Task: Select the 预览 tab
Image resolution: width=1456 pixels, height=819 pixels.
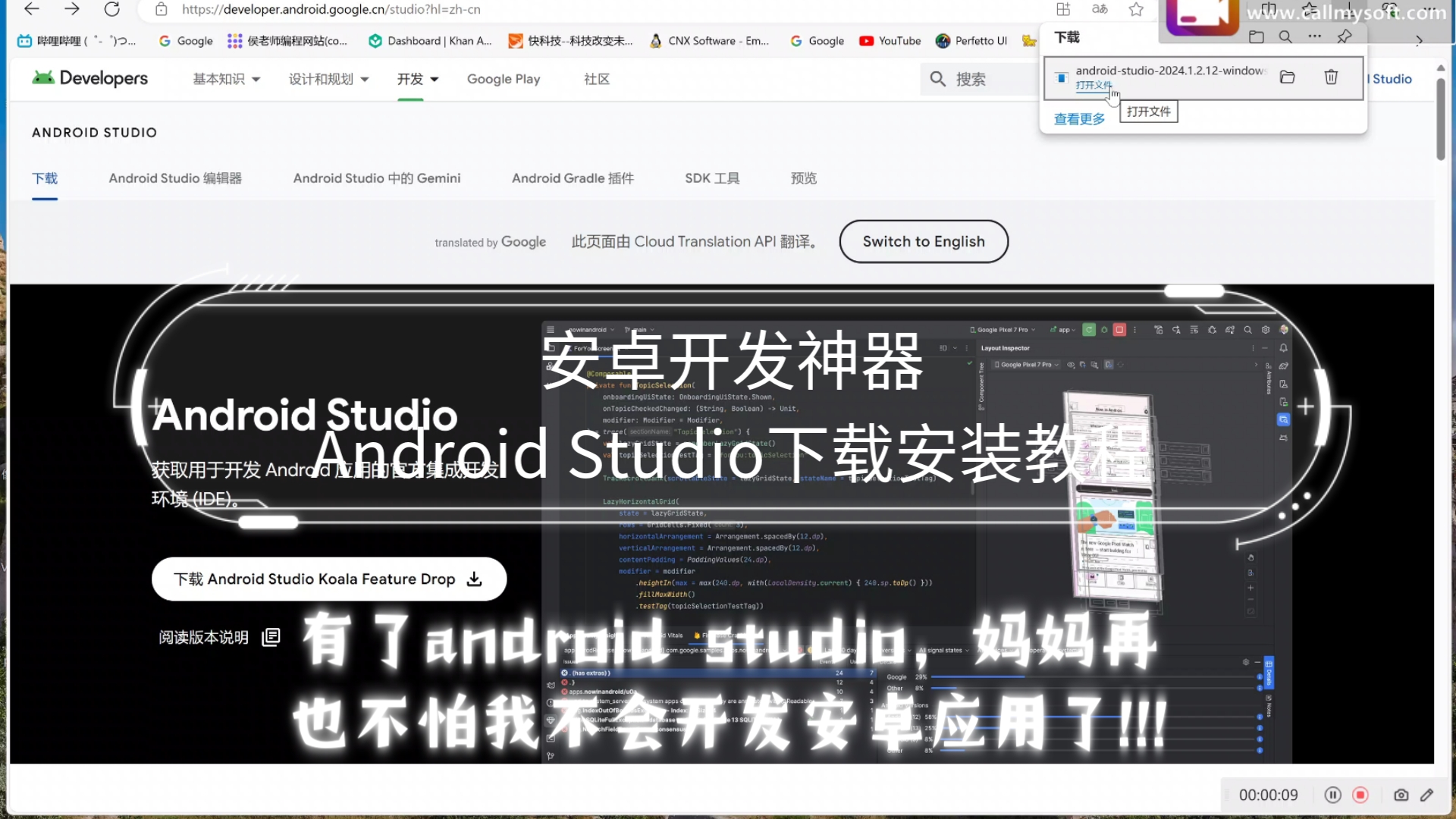Action: (804, 178)
